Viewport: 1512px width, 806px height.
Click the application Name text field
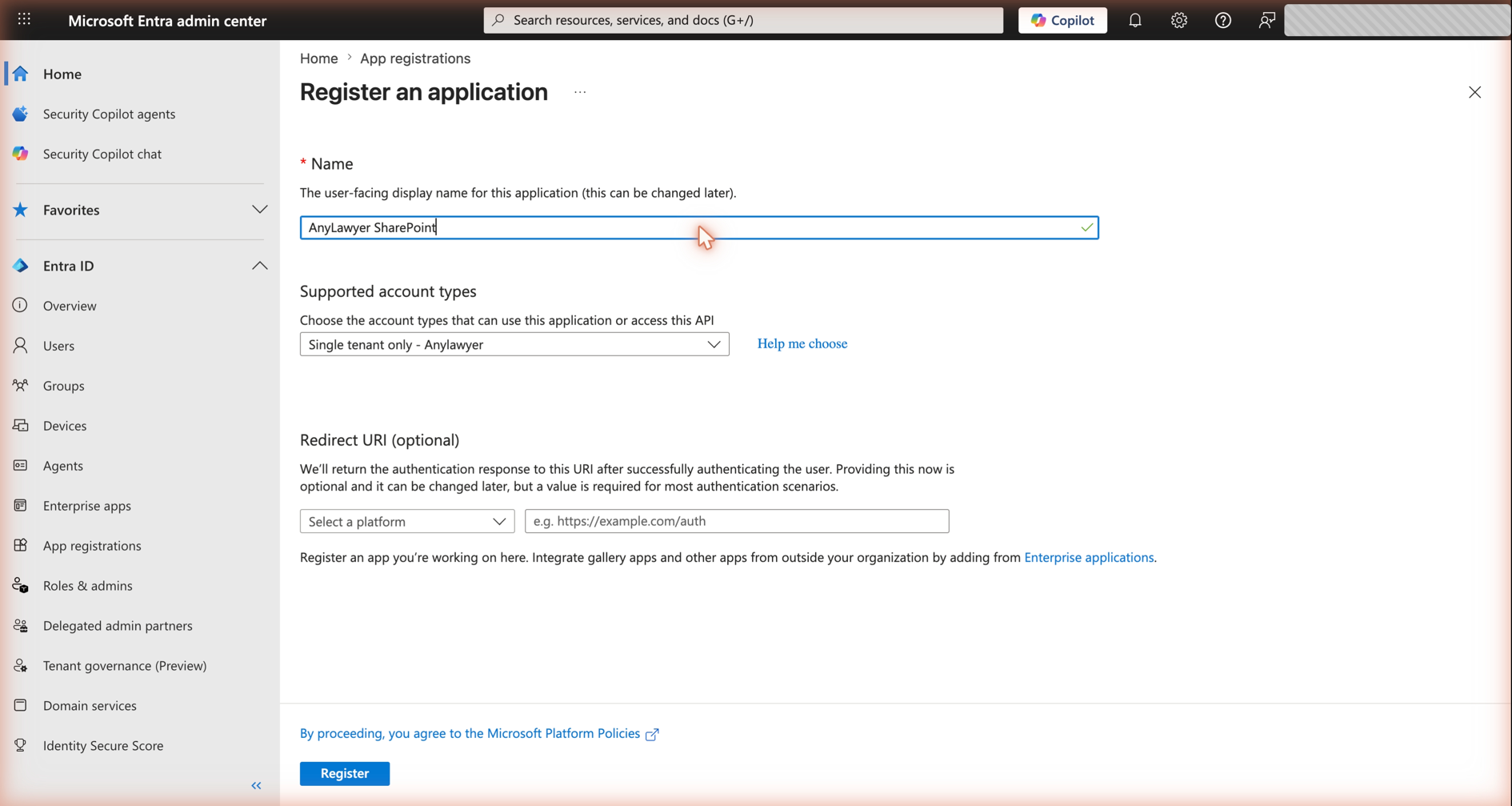pos(699,227)
